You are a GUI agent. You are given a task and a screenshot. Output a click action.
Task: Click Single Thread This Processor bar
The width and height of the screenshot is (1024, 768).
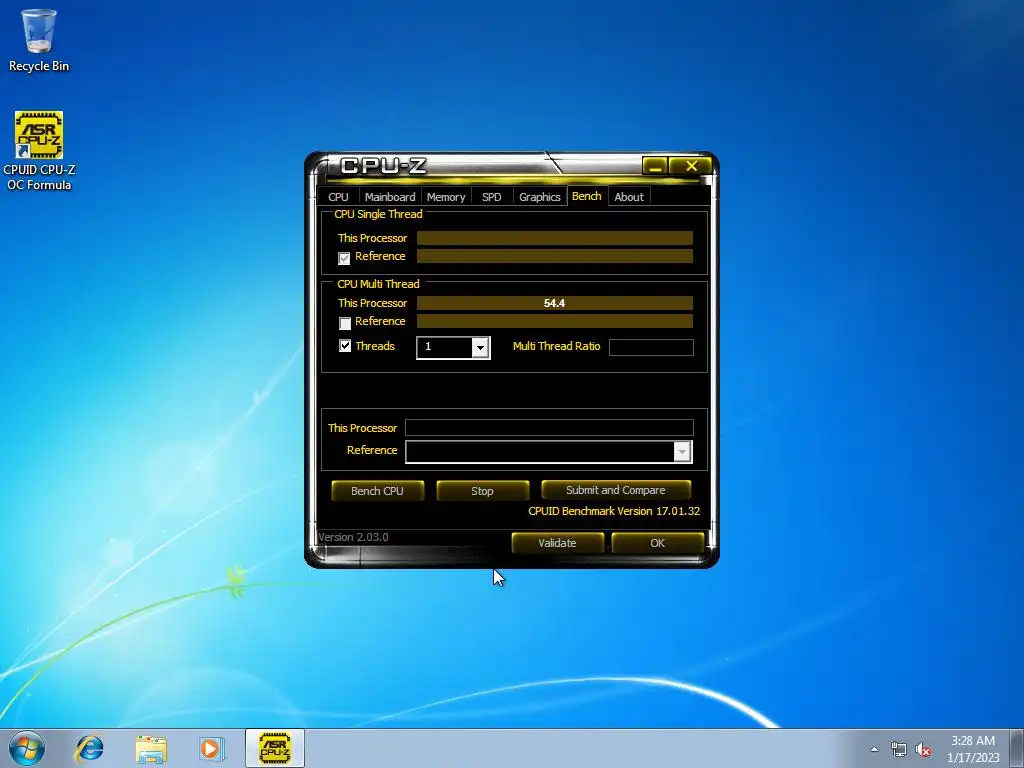click(x=554, y=238)
